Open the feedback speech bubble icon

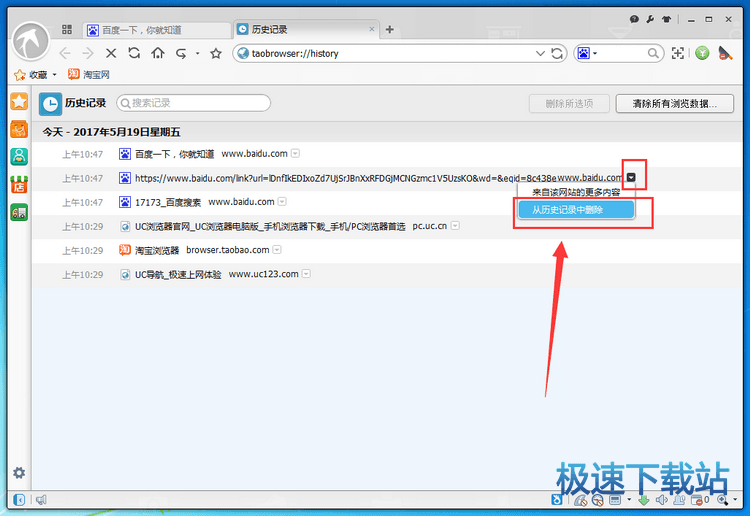pyautogui.click(x=634, y=19)
